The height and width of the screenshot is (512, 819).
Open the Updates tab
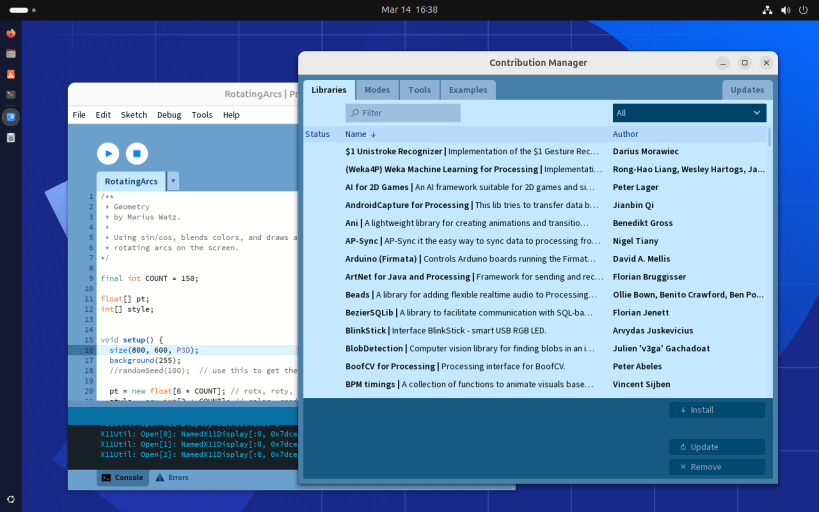tap(747, 90)
